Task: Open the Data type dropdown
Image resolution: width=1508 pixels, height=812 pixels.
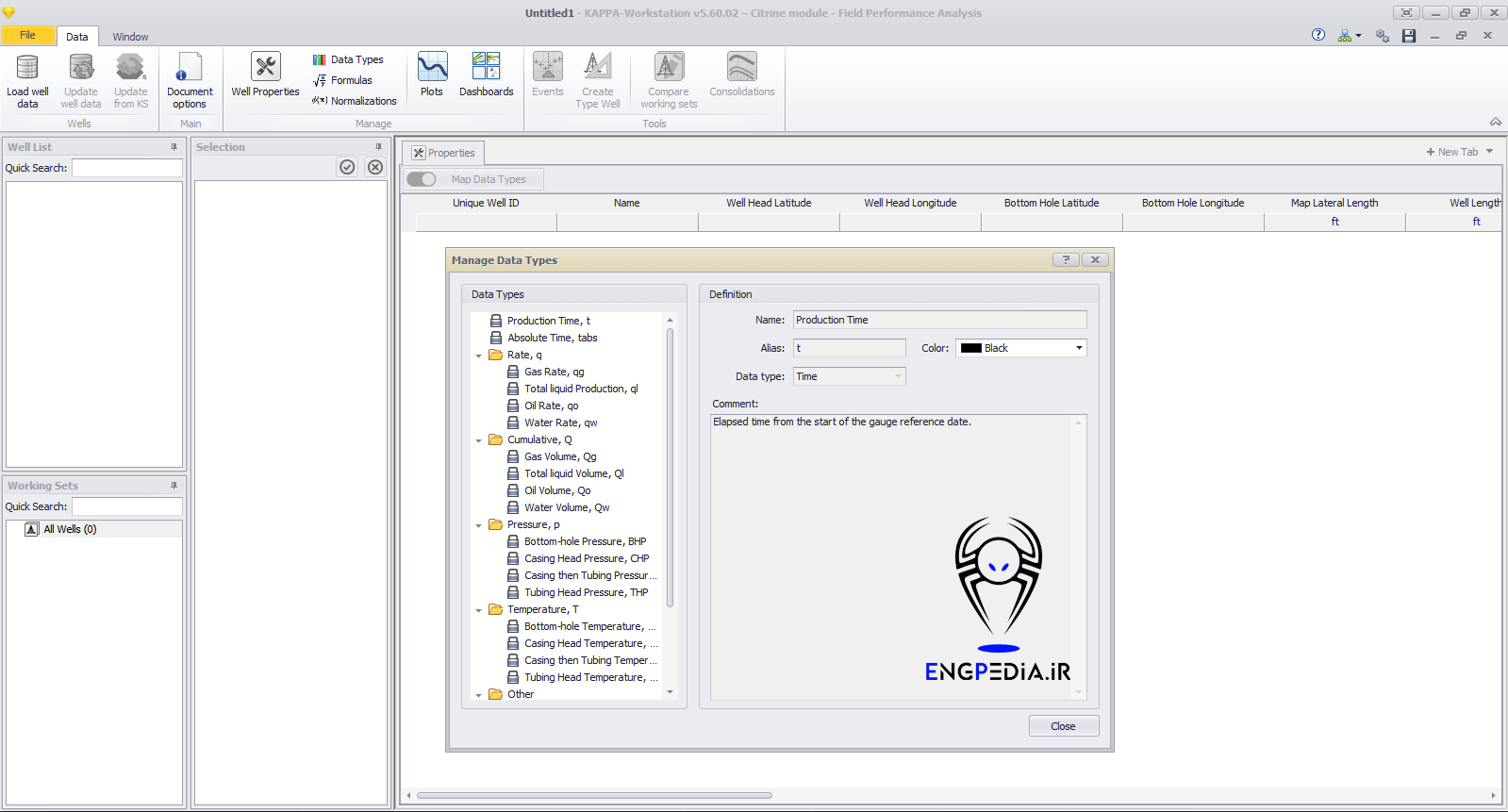Action: (x=849, y=376)
